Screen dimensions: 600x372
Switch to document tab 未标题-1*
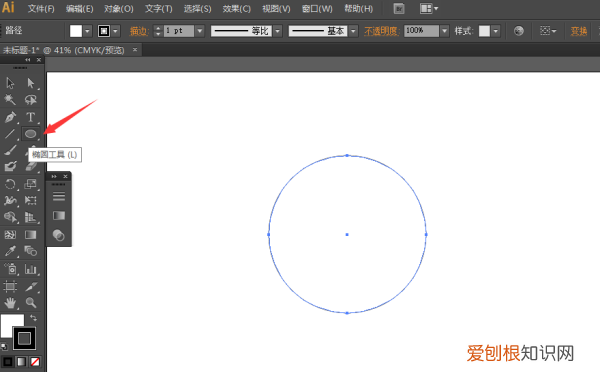click(x=64, y=50)
